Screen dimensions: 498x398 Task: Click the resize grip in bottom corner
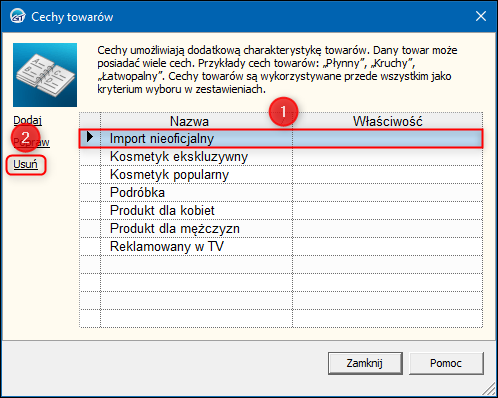[489, 389]
